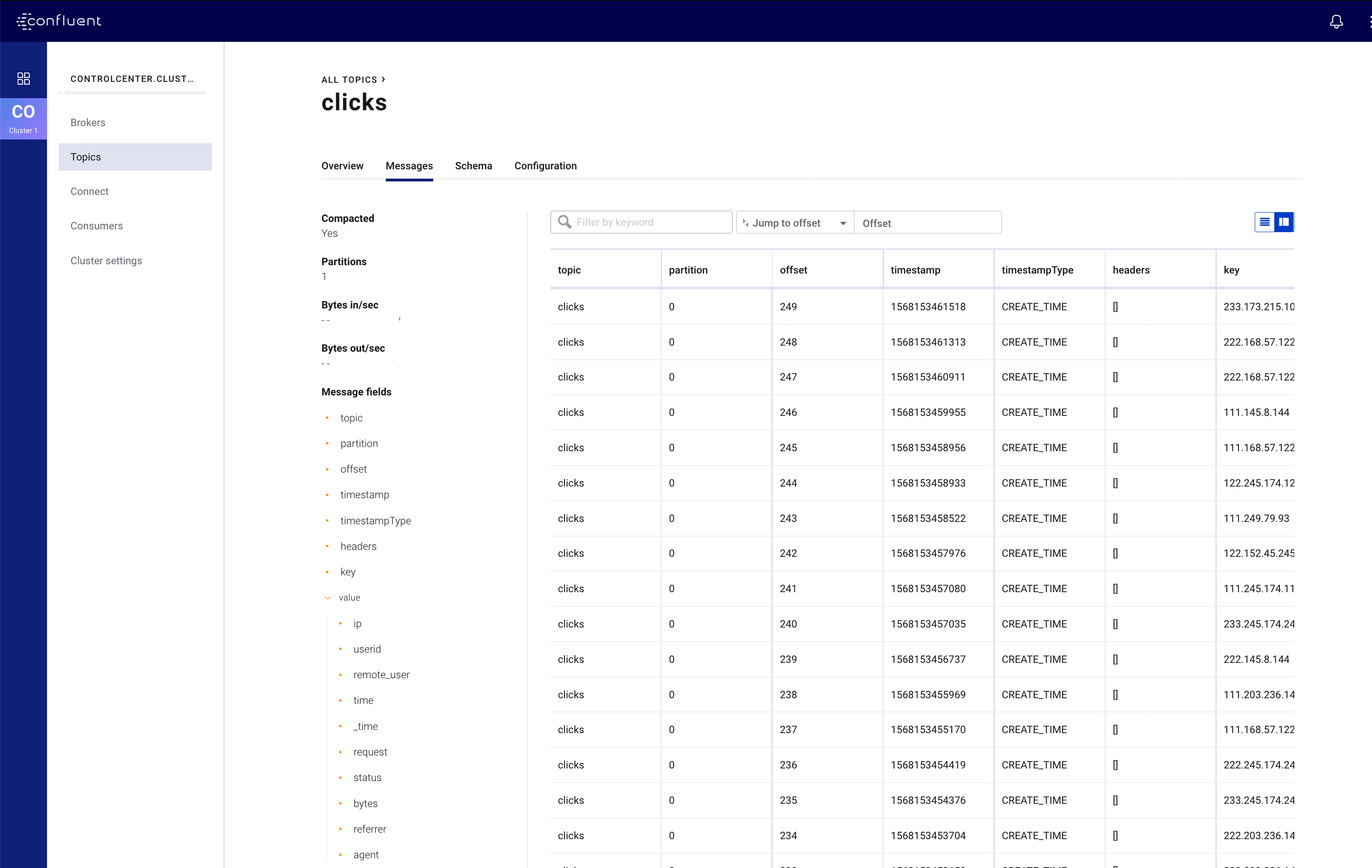Open the Overview tab
Screen dimensions: 1372x868
pos(343,166)
